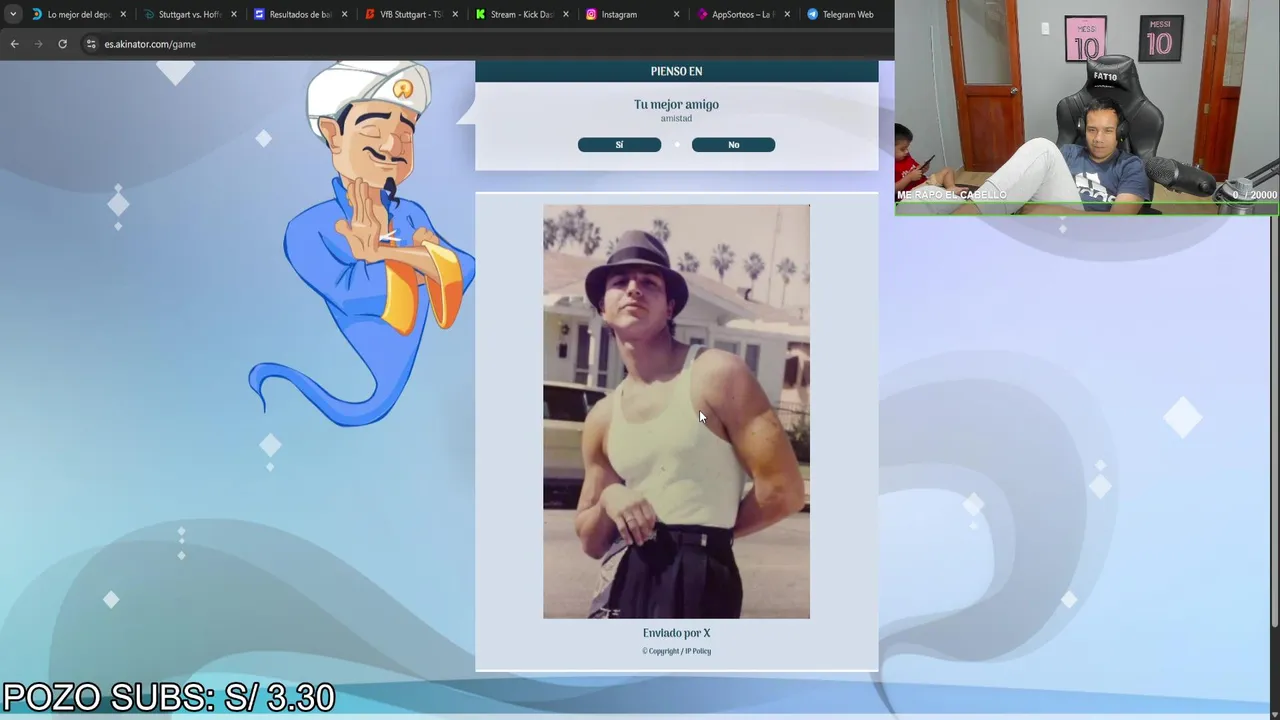Click the 'amistad' description text
The image size is (1280, 720).
pyautogui.click(x=676, y=119)
